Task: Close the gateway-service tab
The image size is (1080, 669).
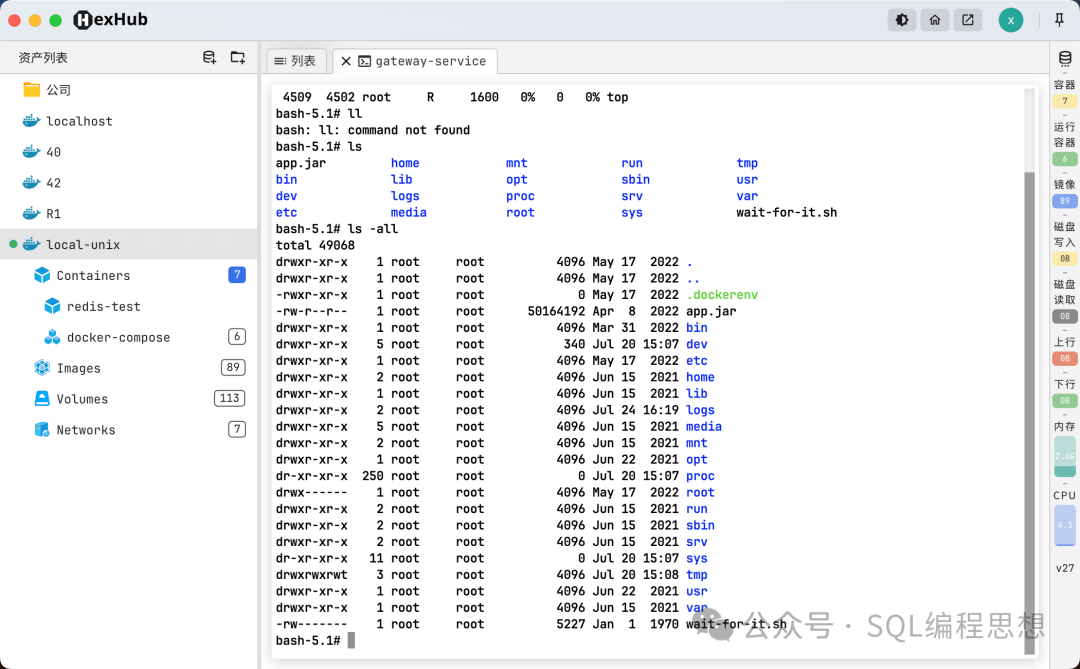Action: 346,61
